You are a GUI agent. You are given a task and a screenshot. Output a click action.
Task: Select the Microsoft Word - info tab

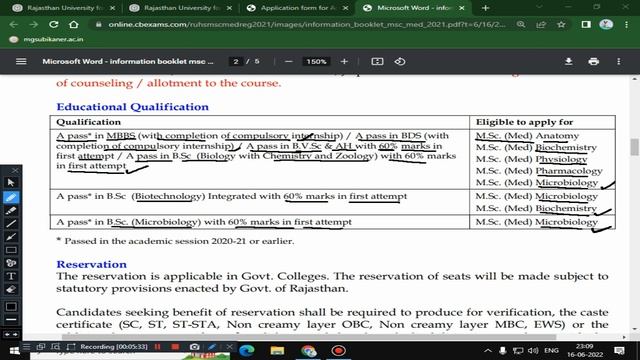[413, 8]
